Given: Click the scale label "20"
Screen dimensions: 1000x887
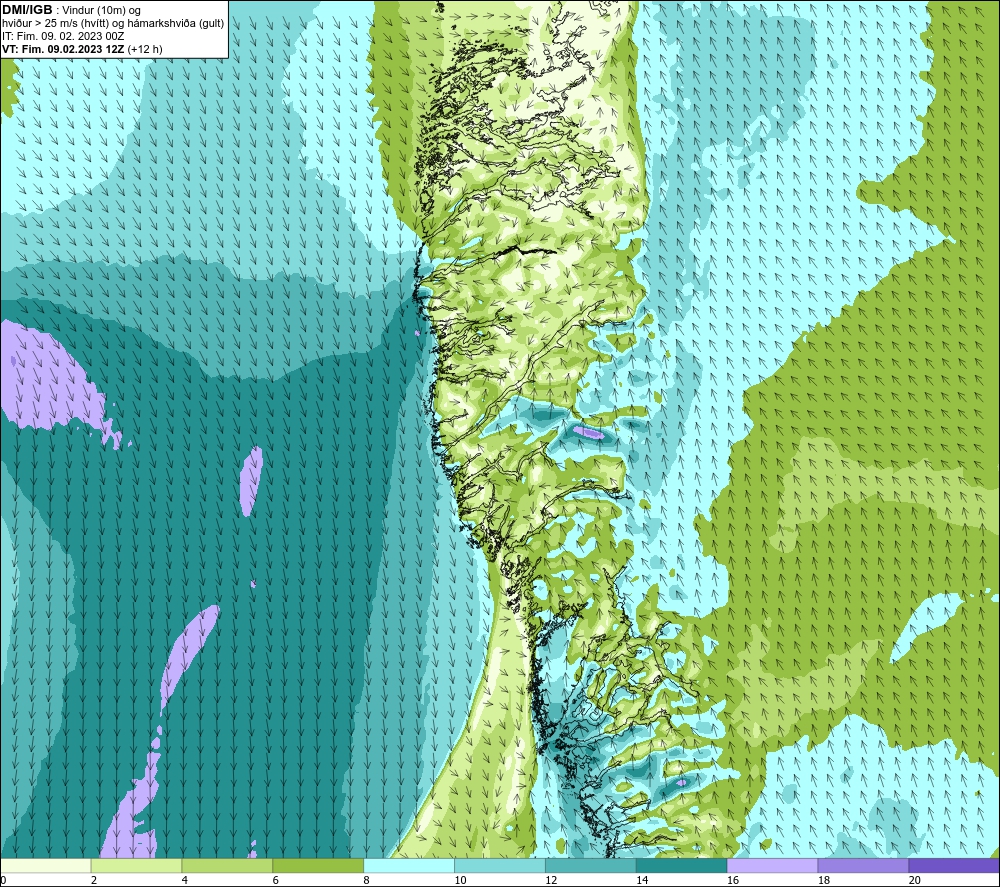Looking at the screenshot, I should point(915,881).
